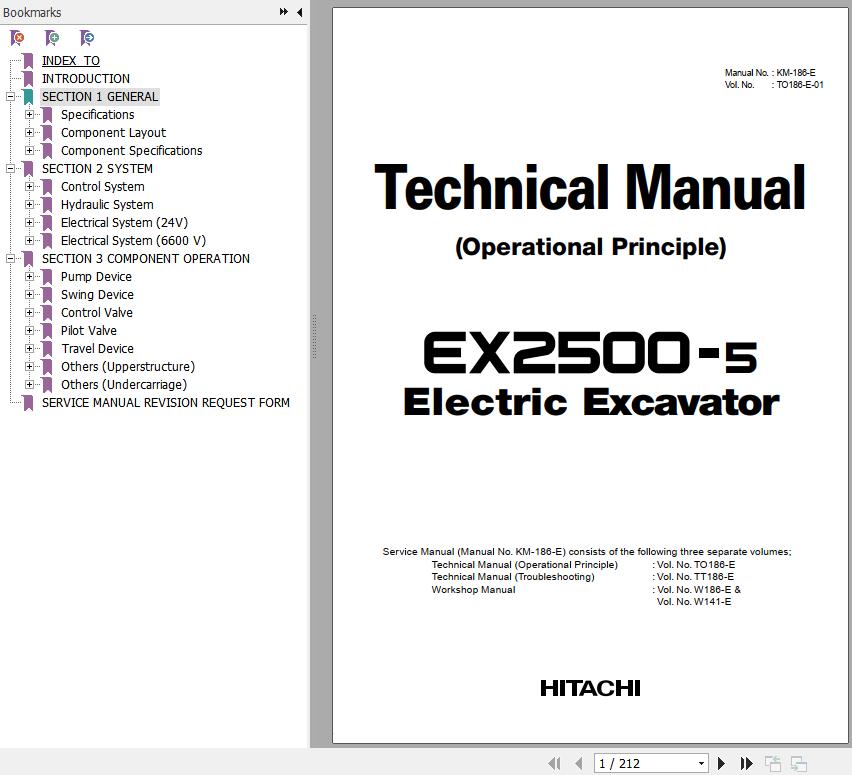Jump to the last page
This screenshot has width=852, height=775.
[747, 764]
